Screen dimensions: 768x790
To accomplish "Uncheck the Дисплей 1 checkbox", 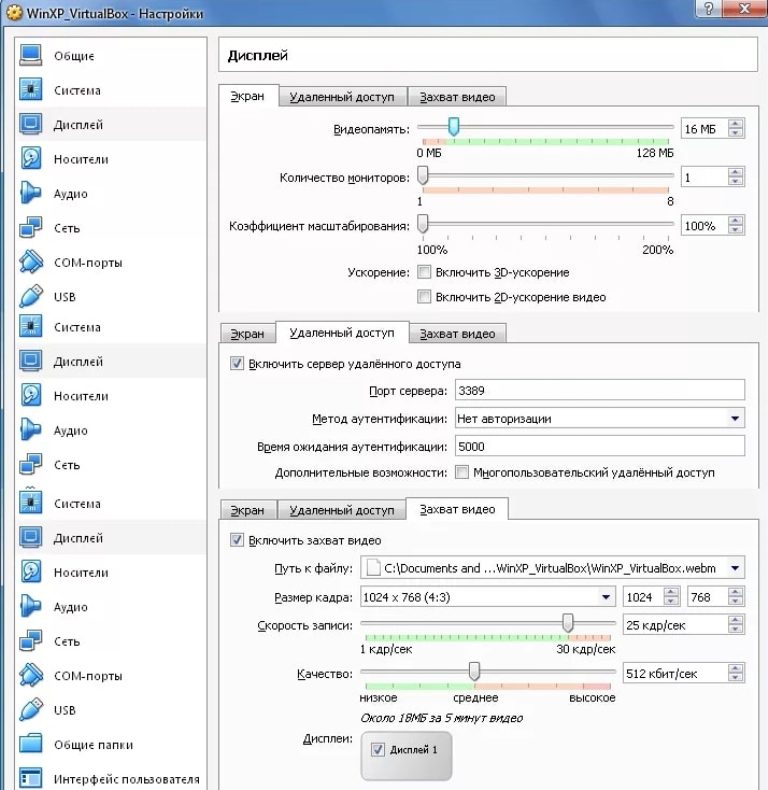I will (x=377, y=749).
